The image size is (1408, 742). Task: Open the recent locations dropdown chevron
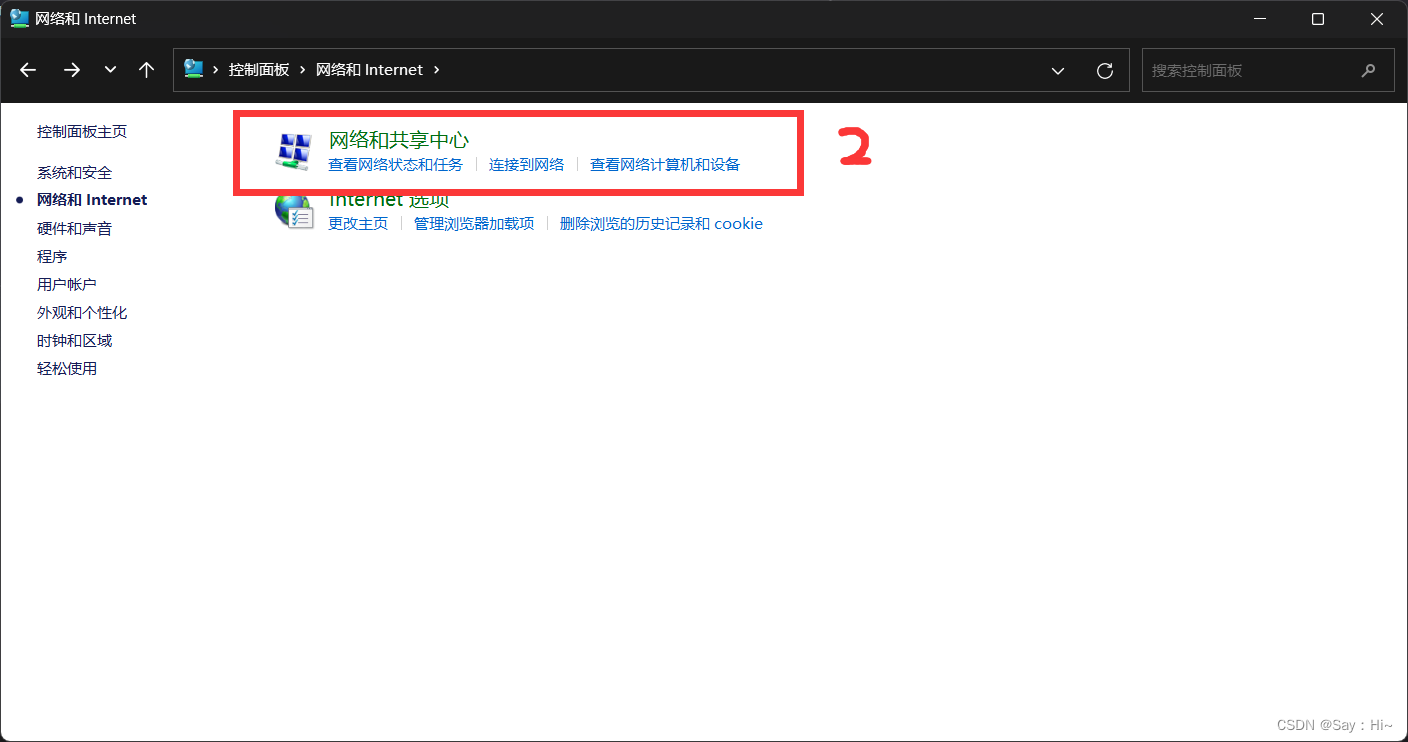pyautogui.click(x=109, y=70)
